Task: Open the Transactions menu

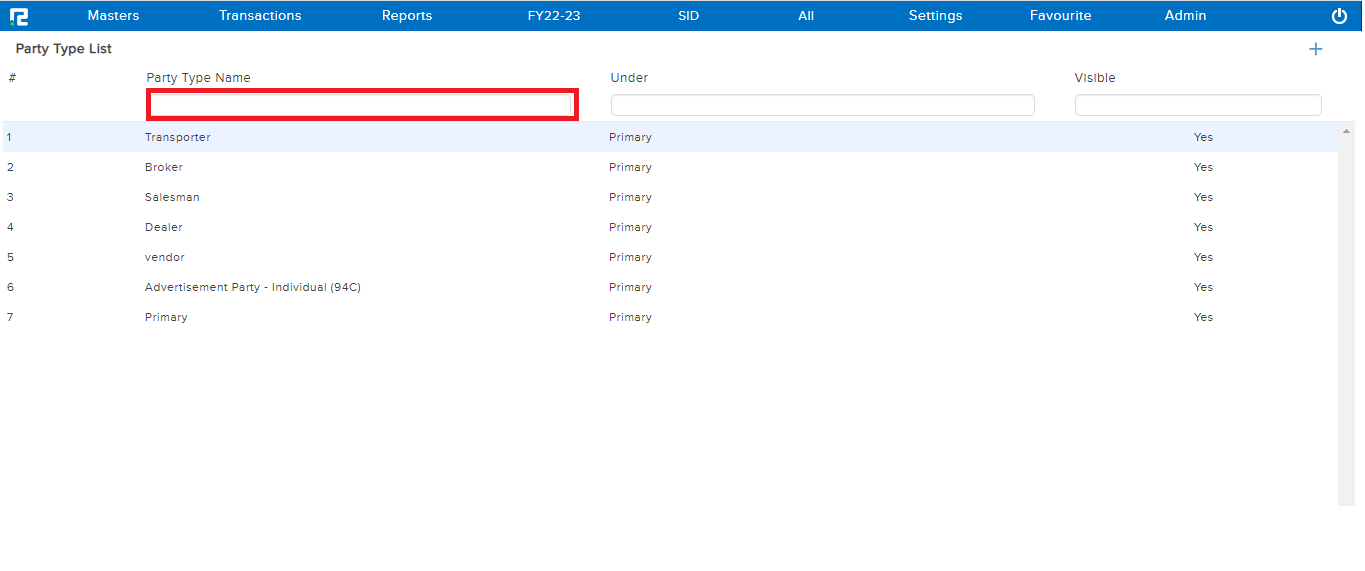Action: pos(260,16)
